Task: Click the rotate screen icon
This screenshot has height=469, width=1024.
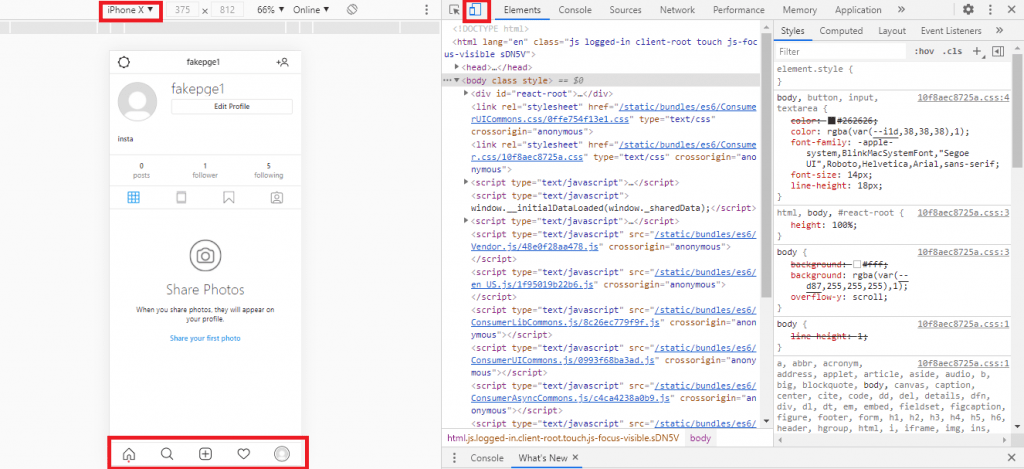Action: pyautogui.click(x=352, y=9)
